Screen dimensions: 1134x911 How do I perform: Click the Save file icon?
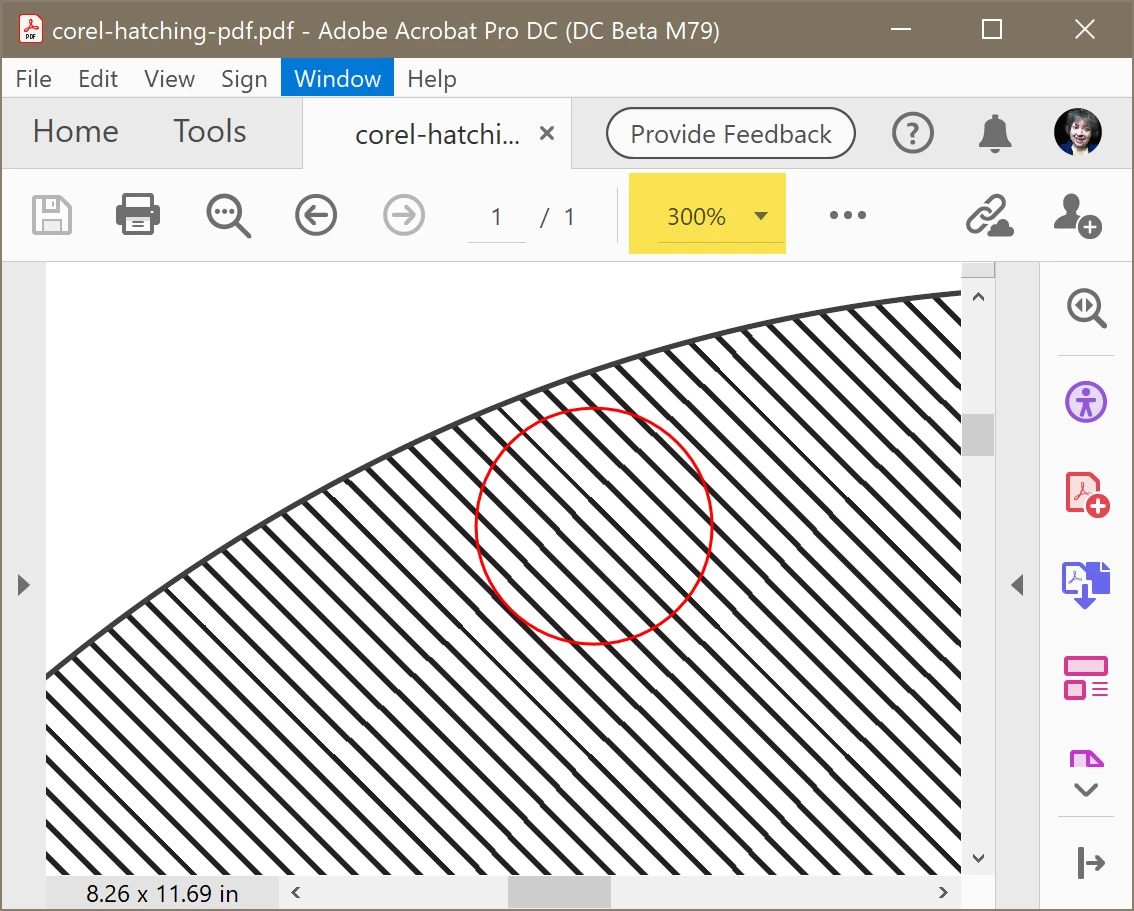(x=52, y=215)
